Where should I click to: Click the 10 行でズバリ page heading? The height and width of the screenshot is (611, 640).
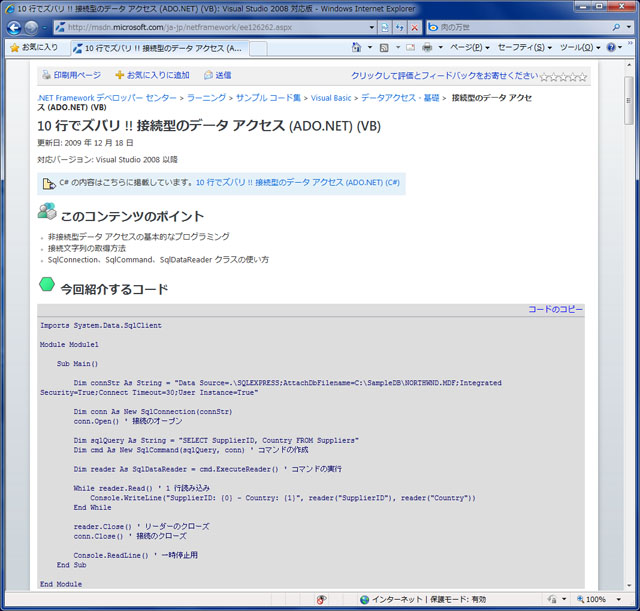[x=209, y=126]
